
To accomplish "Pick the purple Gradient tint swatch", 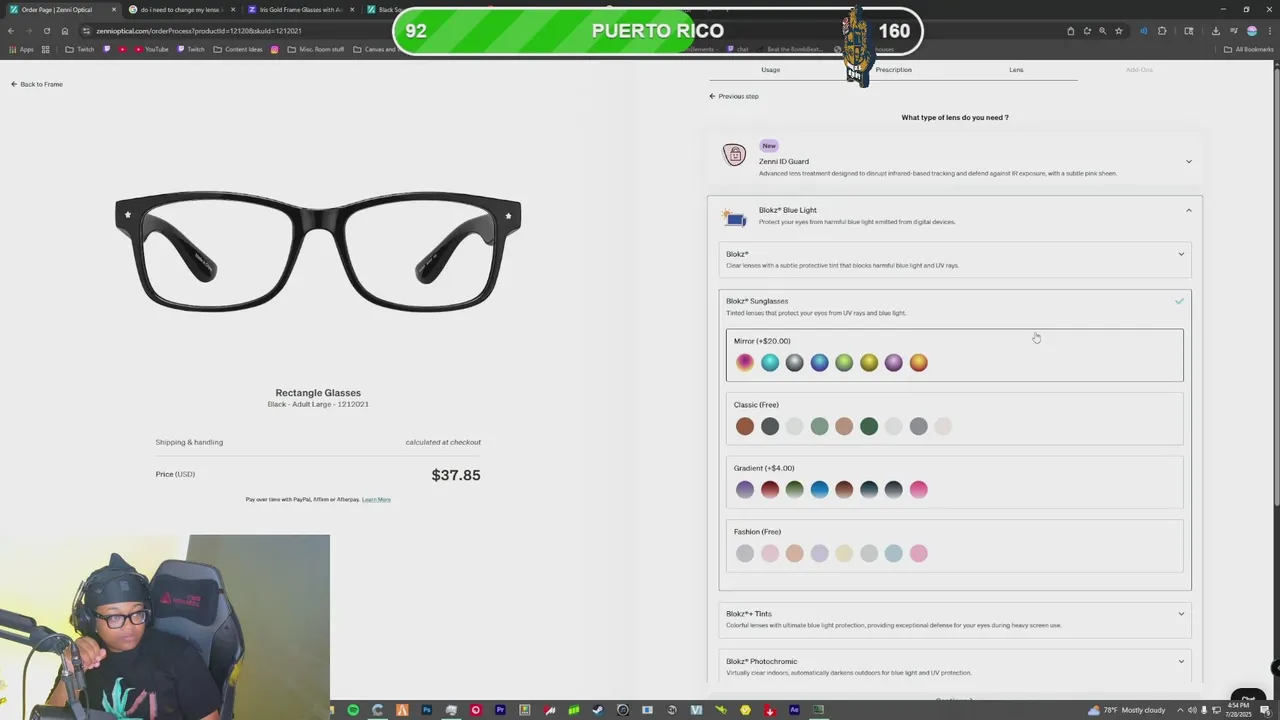I will coord(745,490).
